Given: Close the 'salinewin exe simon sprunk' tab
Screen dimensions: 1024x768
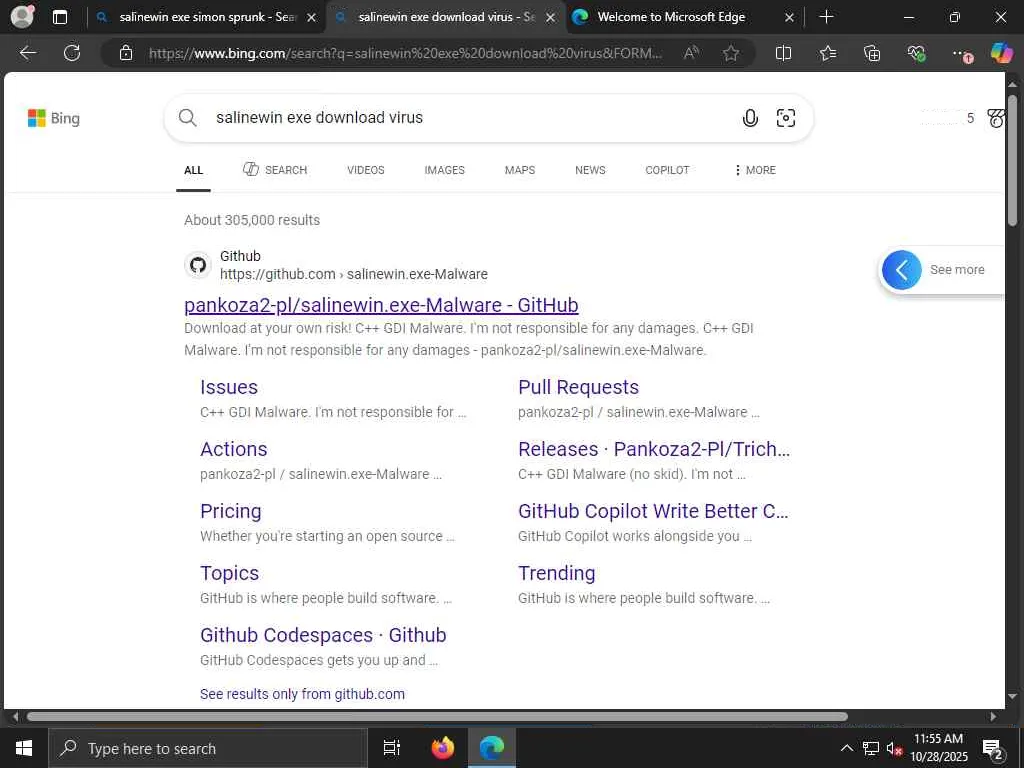Looking at the screenshot, I should (x=312, y=17).
